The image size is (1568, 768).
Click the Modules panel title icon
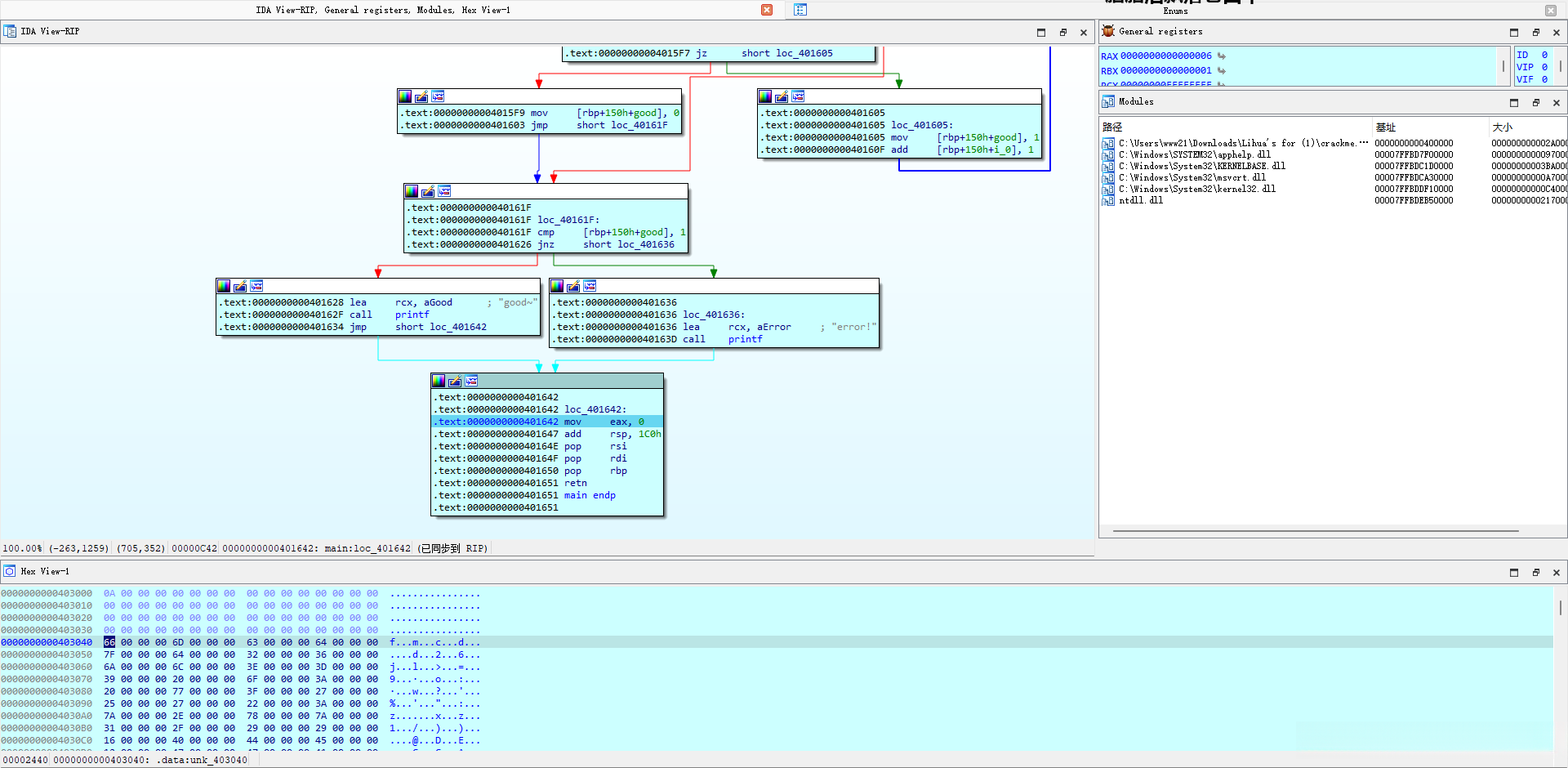point(1108,101)
